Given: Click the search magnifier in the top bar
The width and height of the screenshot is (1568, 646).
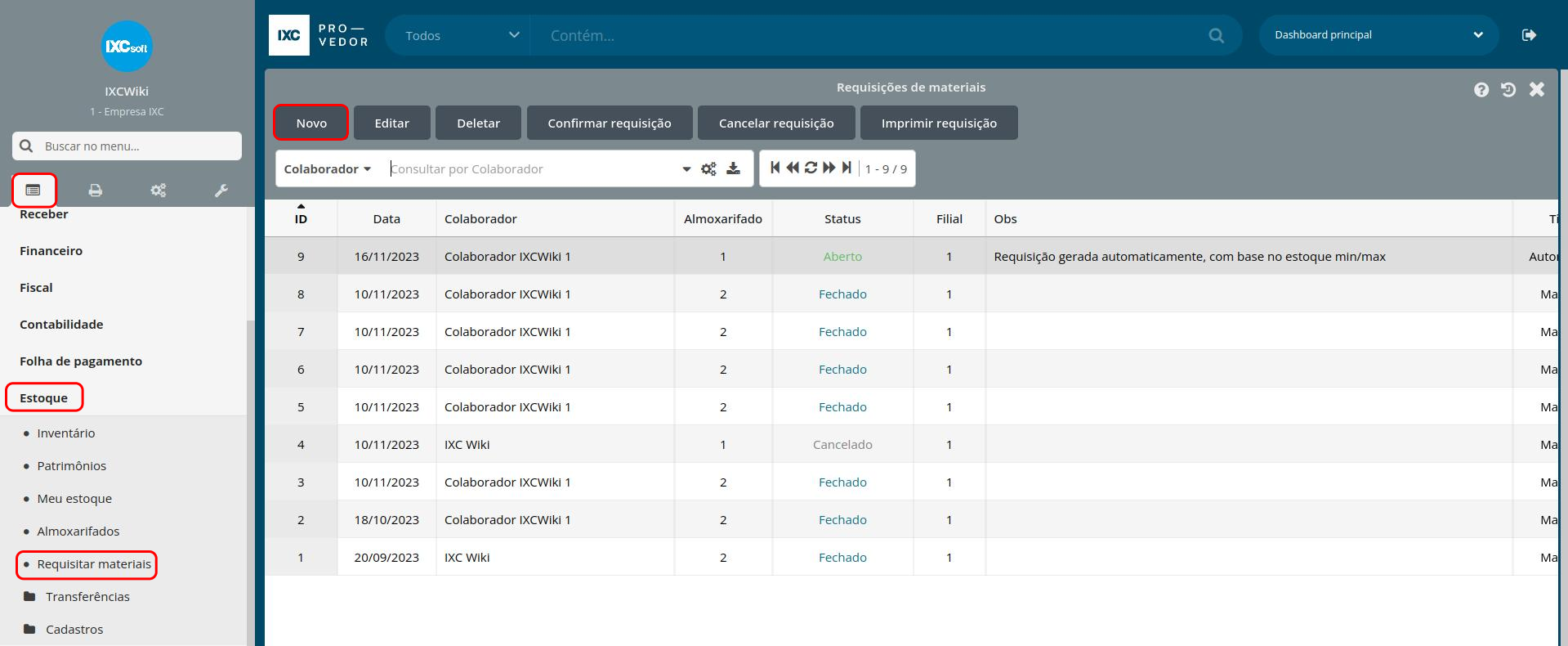Looking at the screenshot, I should 1216,35.
